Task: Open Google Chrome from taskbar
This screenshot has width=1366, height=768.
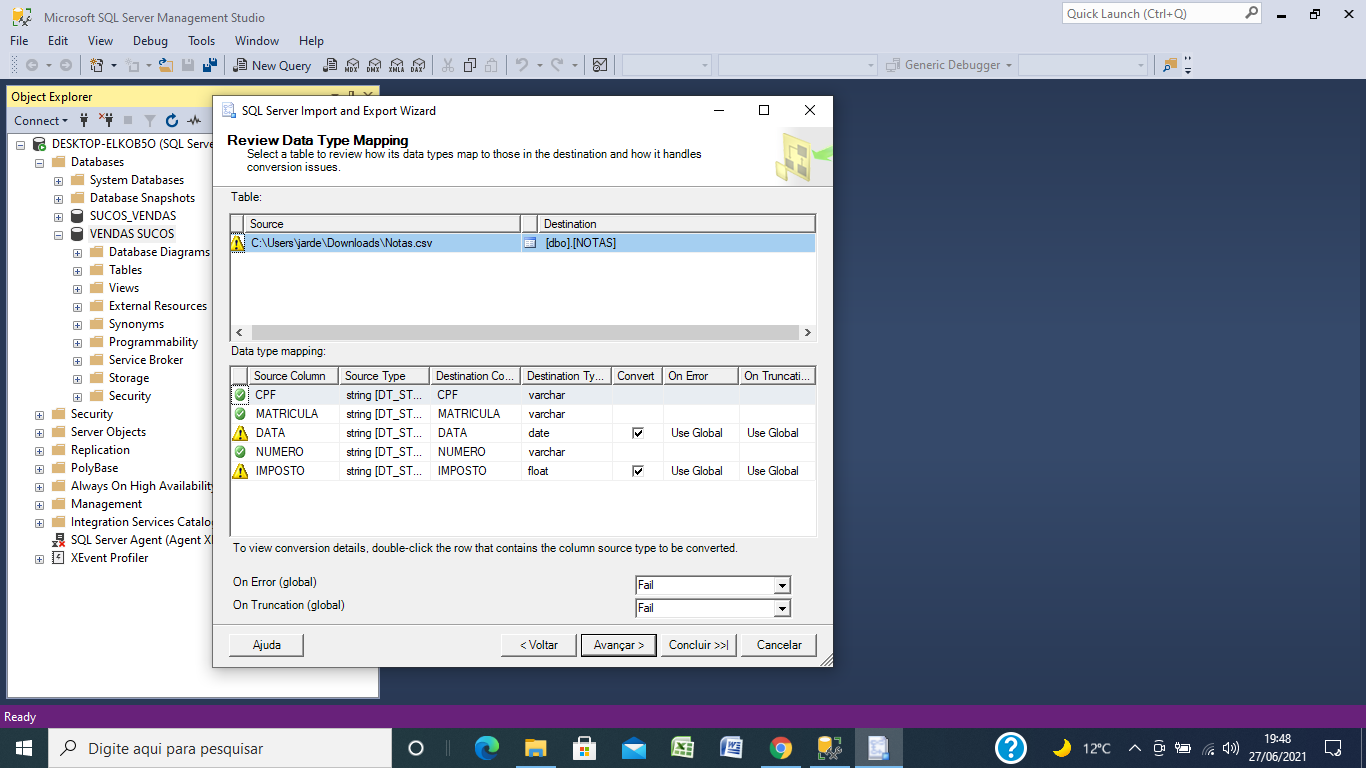Action: [x=781, y=748]
